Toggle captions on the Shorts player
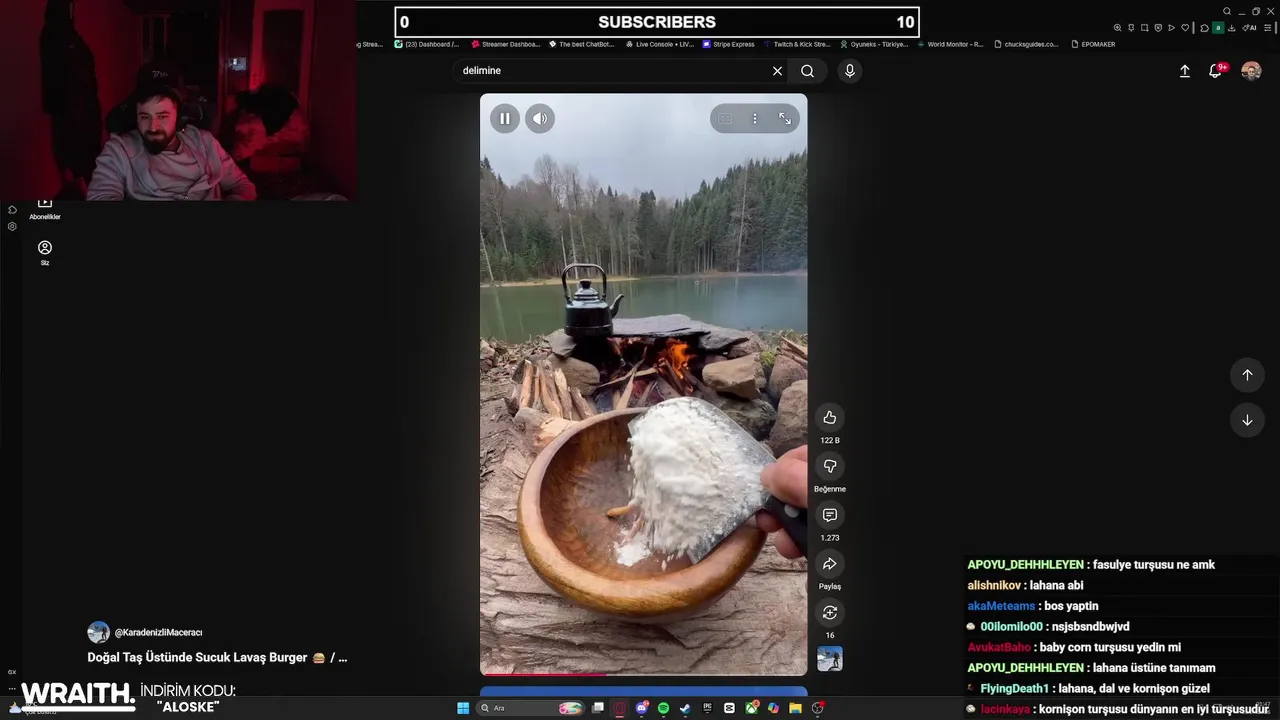Viewport: 1280px width, 720px height. pyautogui.click(x=725, y=119)
